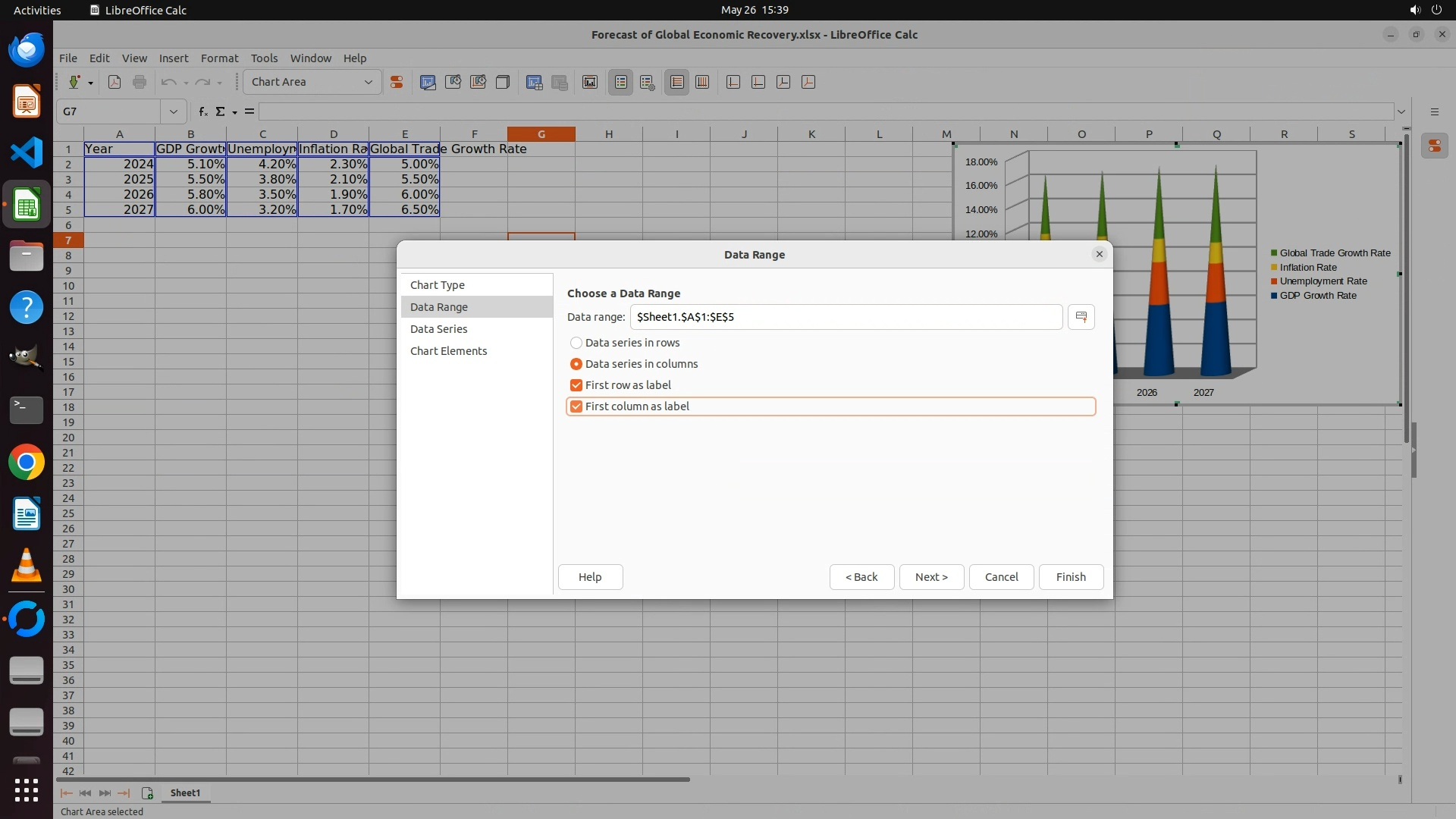The image size is (1456, 819).
Task: Go to Data Series wizard step
Action: pyautogui.click(x=438, y=329)
